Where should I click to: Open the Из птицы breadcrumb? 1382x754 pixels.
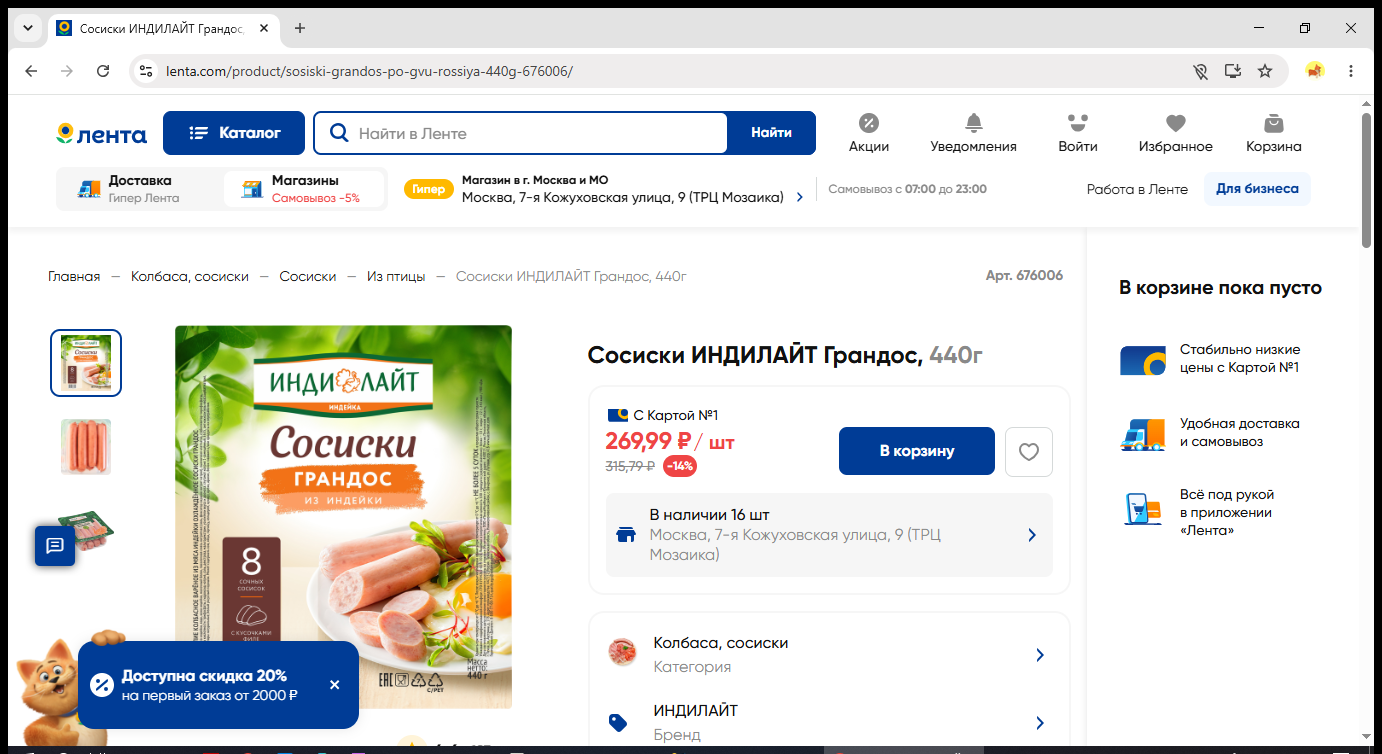click(x=396, y=276)
